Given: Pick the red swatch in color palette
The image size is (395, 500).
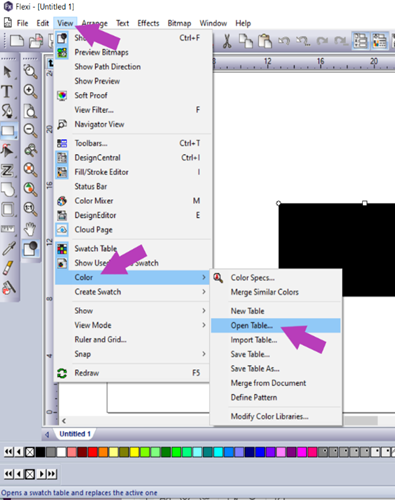Looking at the screenshot, I should pos(93,452).
